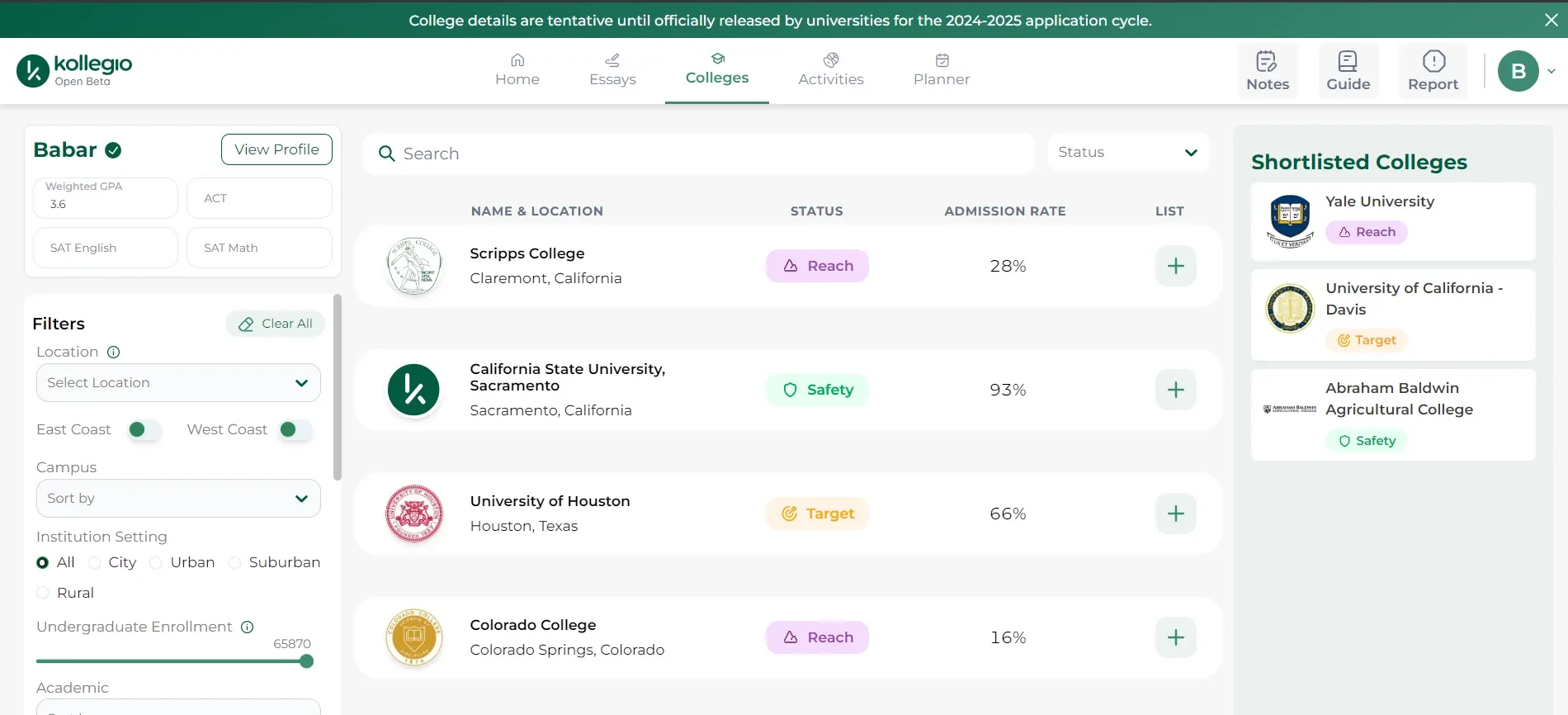Open the Status filter dropdown
Image resolution: width=1568 pixels, height=715 pixels.
[1127, 153]
